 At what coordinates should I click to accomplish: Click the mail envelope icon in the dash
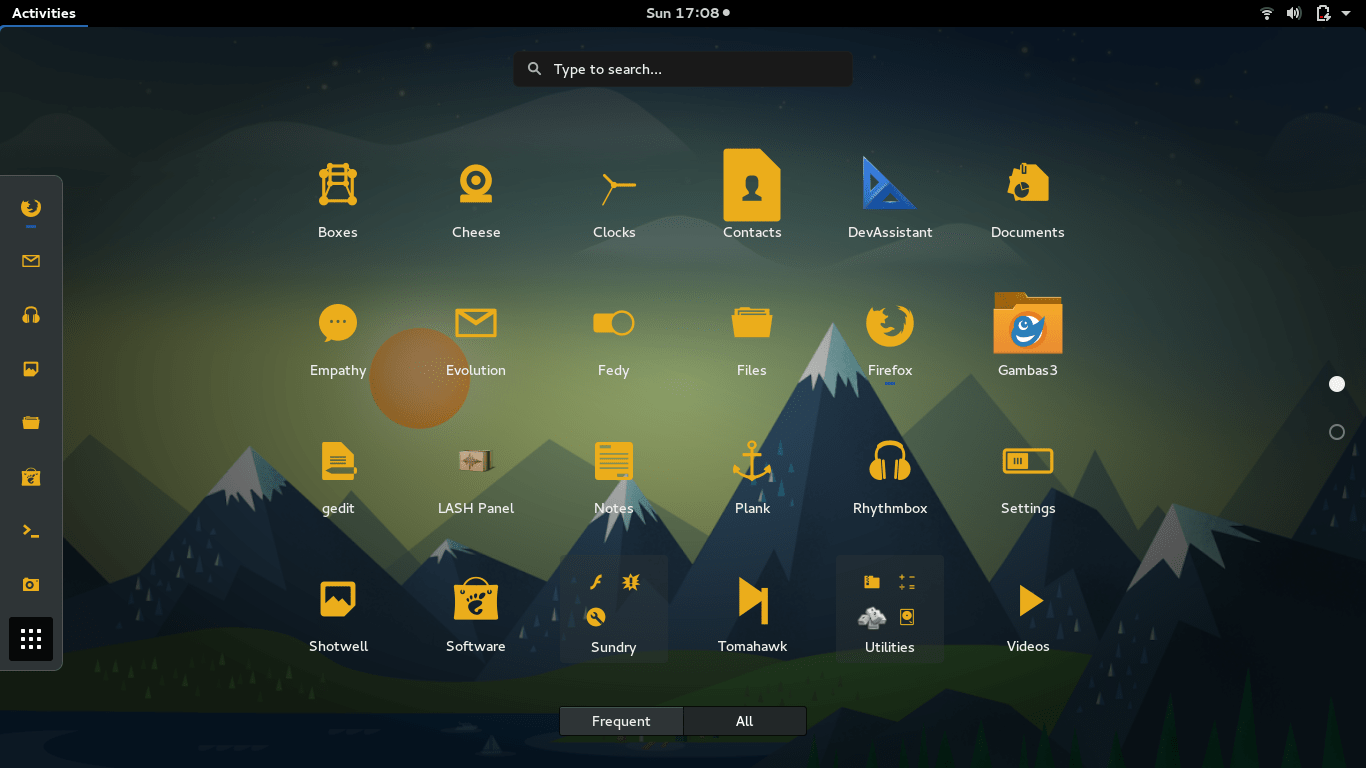(x=31, y=261)
